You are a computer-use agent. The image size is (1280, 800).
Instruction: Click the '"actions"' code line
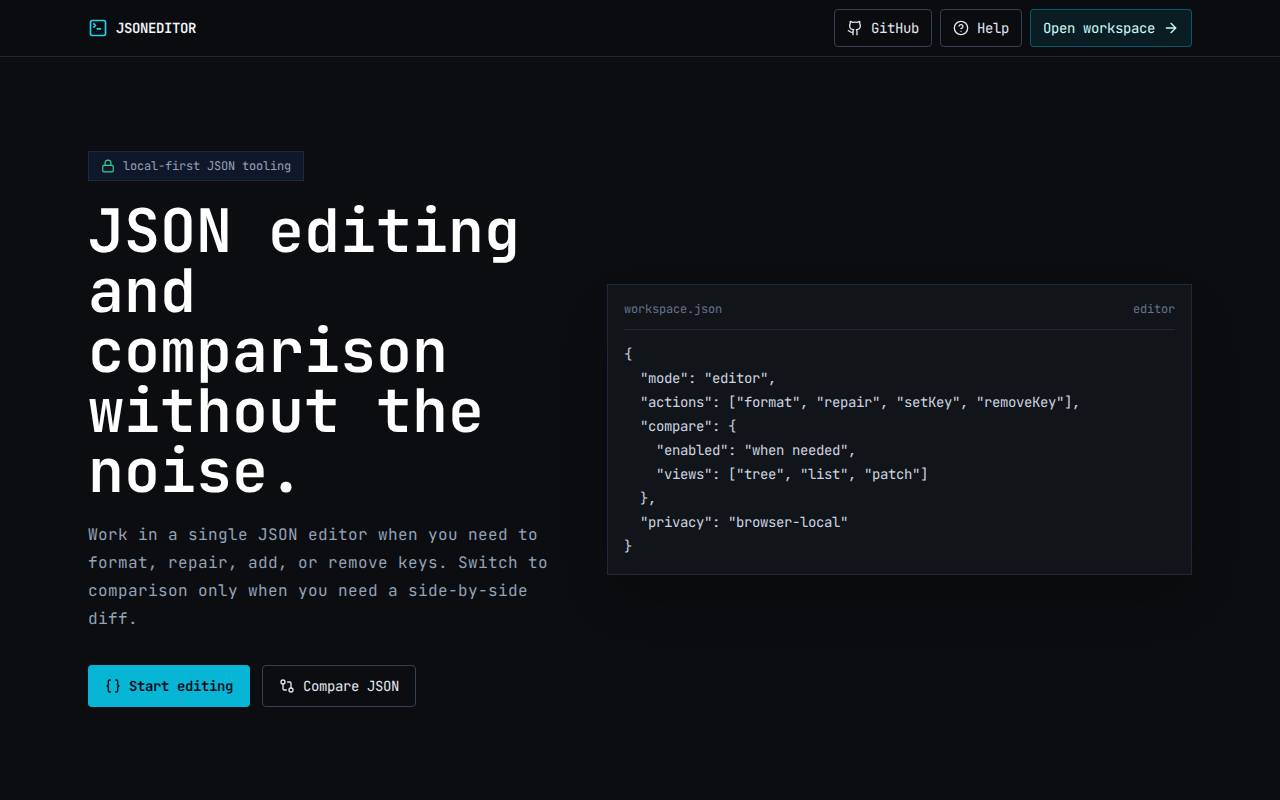(860, 402)
